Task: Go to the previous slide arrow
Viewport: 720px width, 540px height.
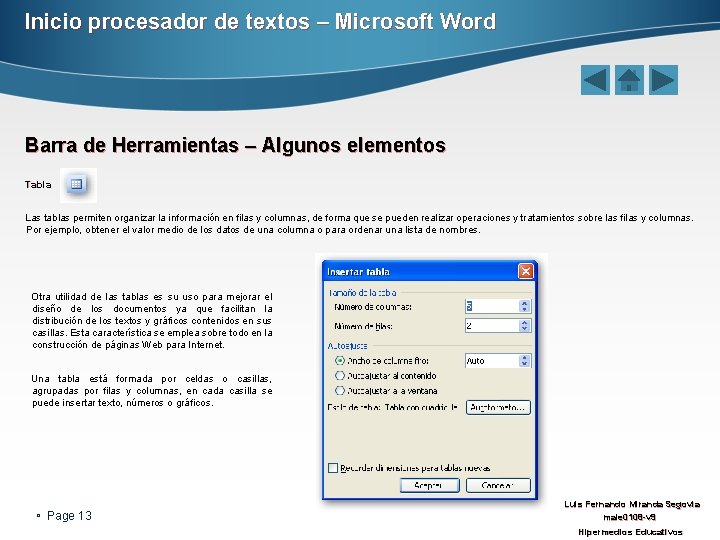Action: click(x=595, y=80)
